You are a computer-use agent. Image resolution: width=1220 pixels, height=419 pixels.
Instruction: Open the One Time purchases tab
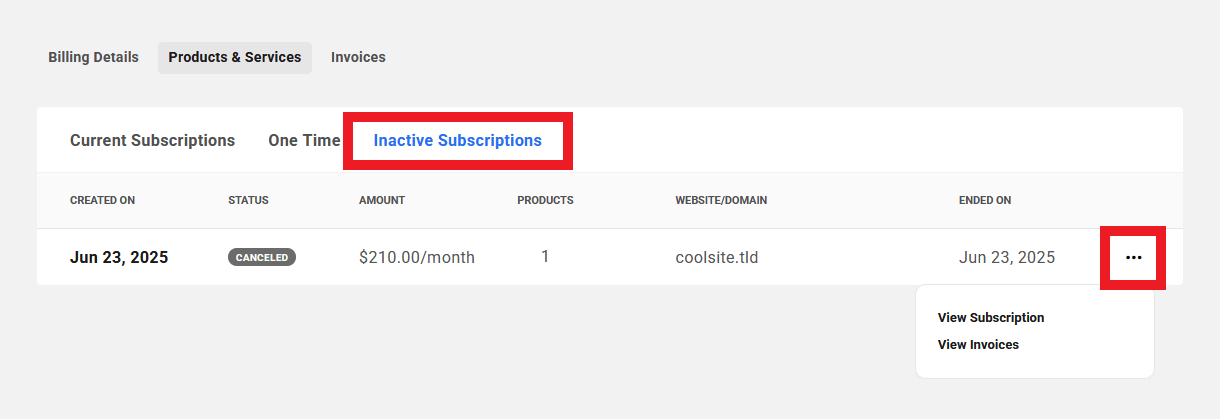[x=304, y=140]
